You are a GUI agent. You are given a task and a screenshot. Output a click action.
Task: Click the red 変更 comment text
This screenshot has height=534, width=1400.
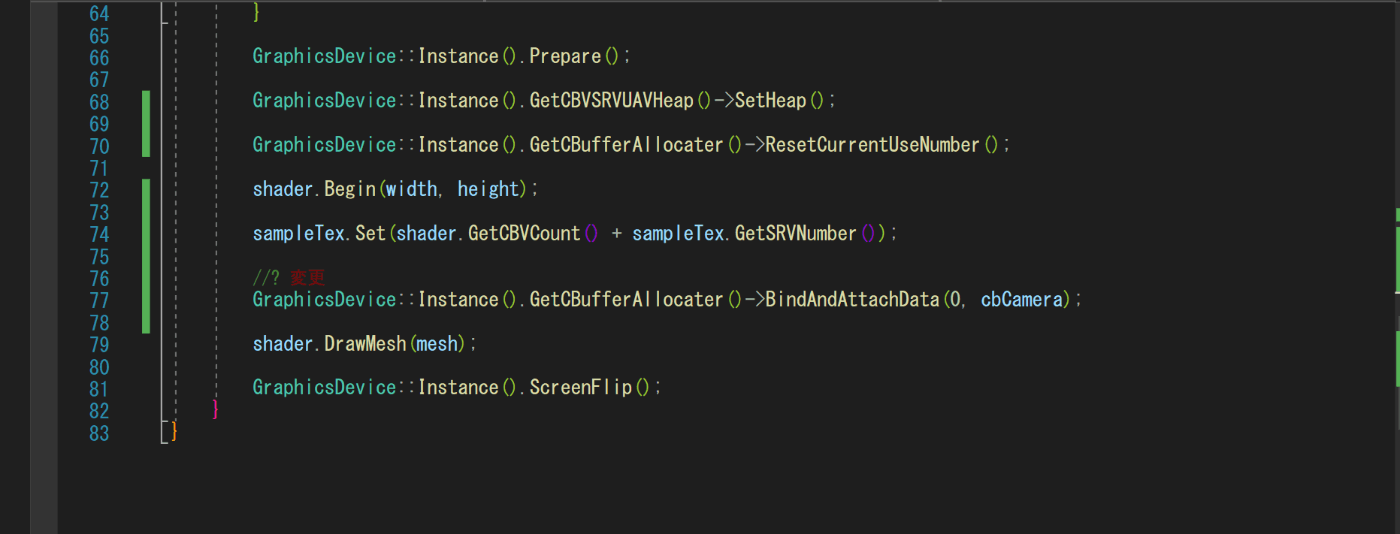coord(308,277)
